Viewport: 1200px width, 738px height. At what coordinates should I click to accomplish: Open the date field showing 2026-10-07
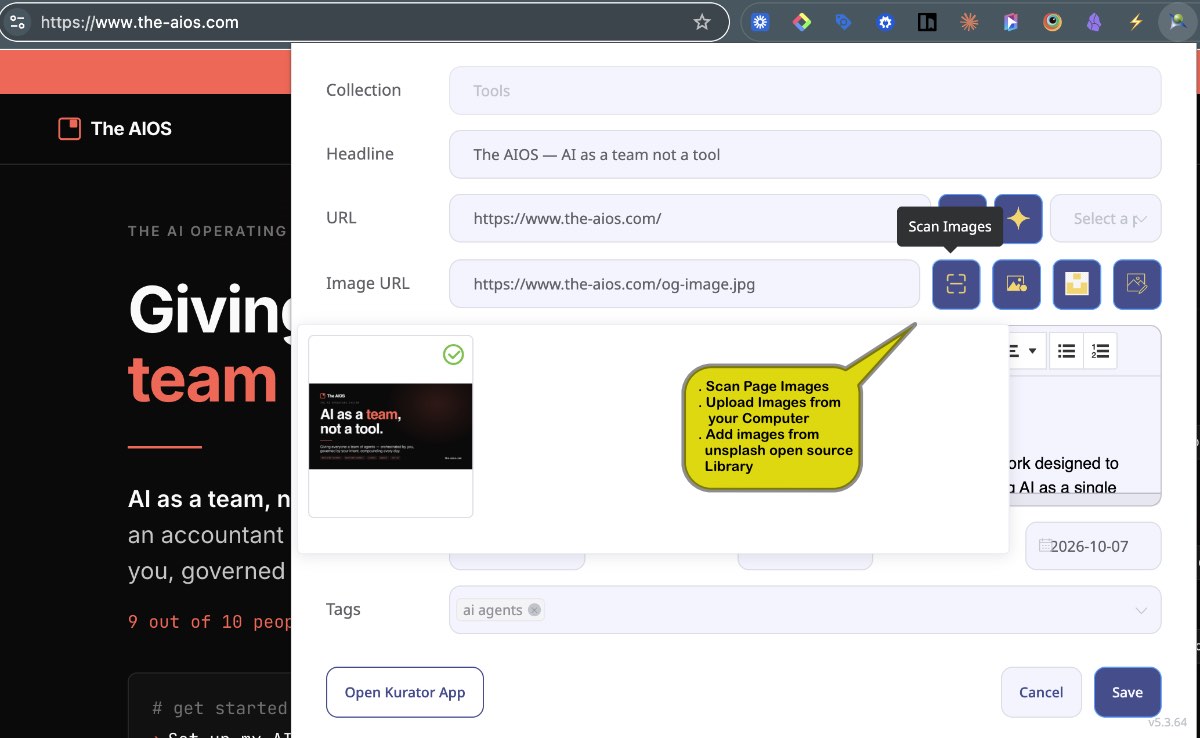tap(1093, 546)
